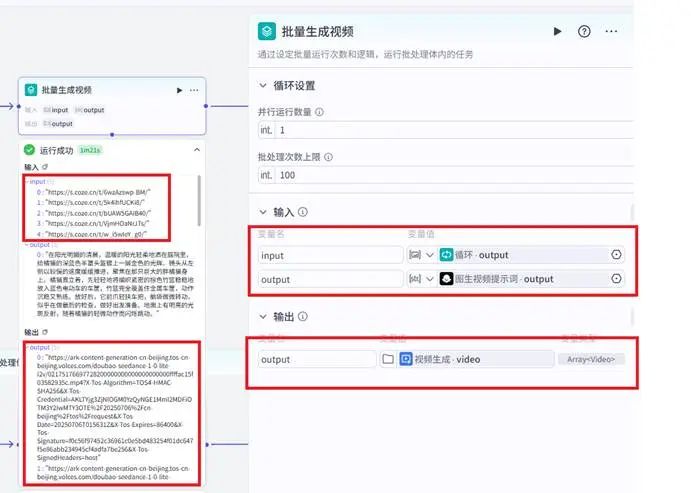Collapse the 输入 section
Image resolution: width=691 pixels, height=493 pixels.
pos(263,212)
